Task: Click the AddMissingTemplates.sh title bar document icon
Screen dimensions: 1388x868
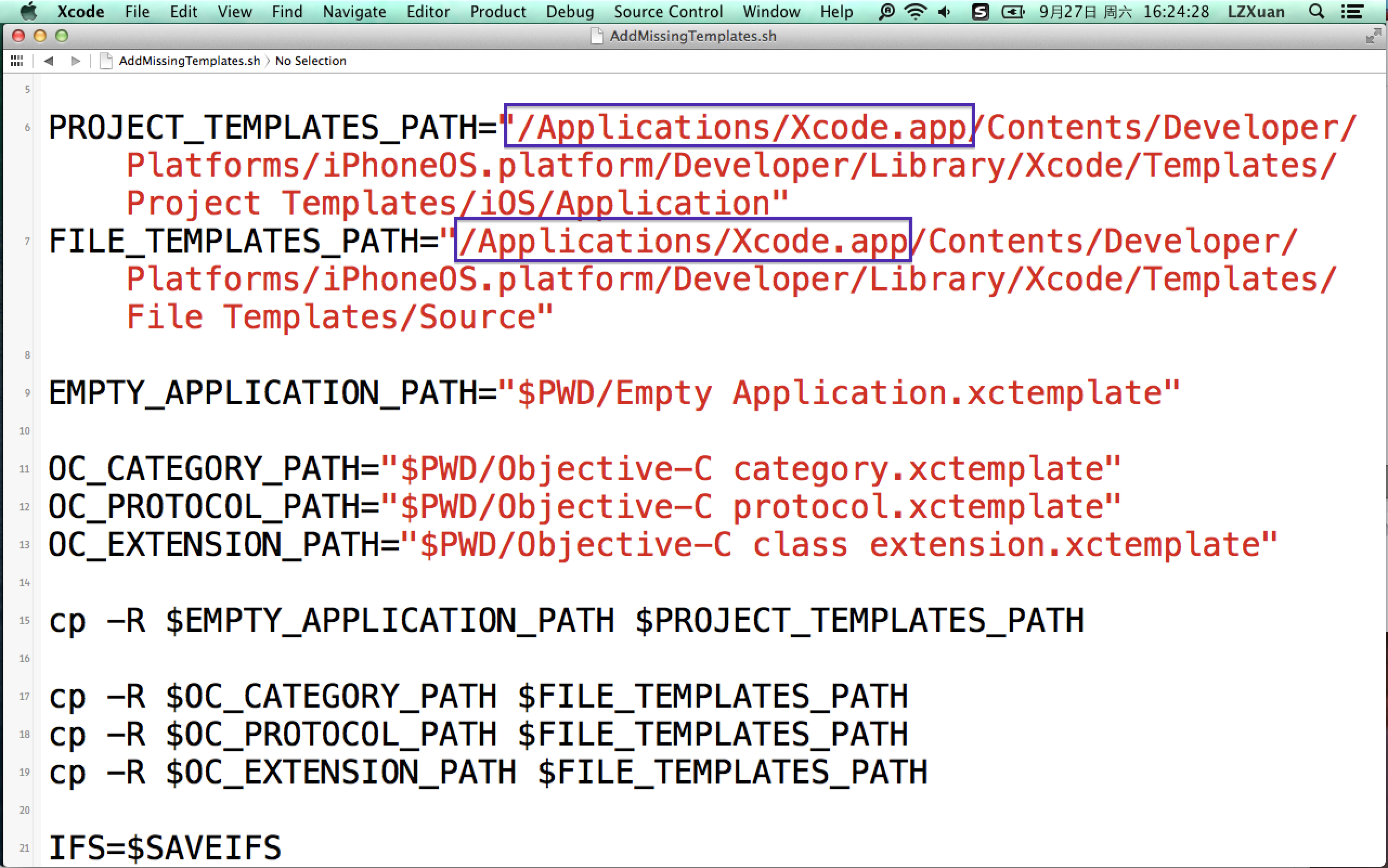Action: 597,36
